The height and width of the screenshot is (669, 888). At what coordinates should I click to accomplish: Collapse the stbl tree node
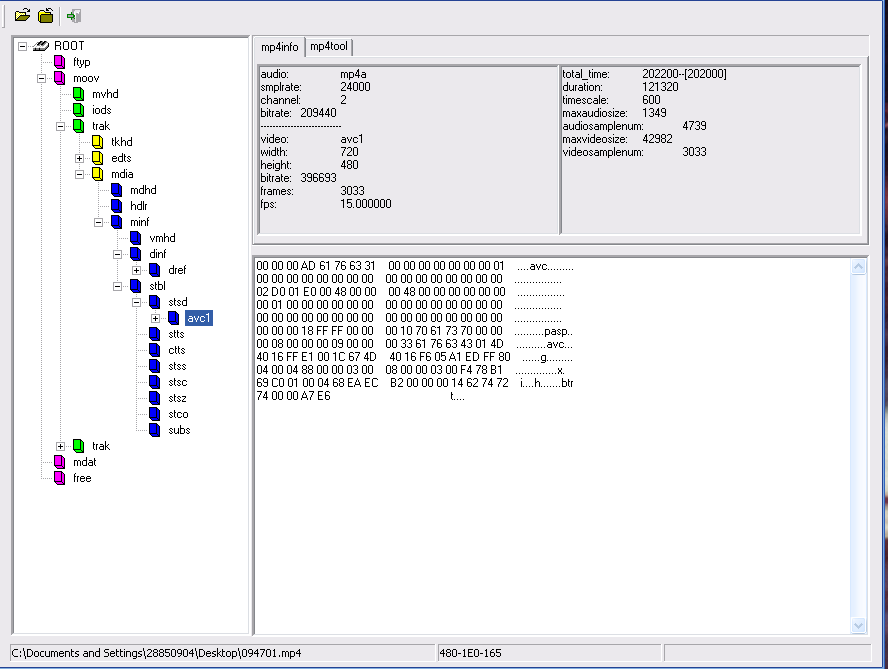(118, 287)
